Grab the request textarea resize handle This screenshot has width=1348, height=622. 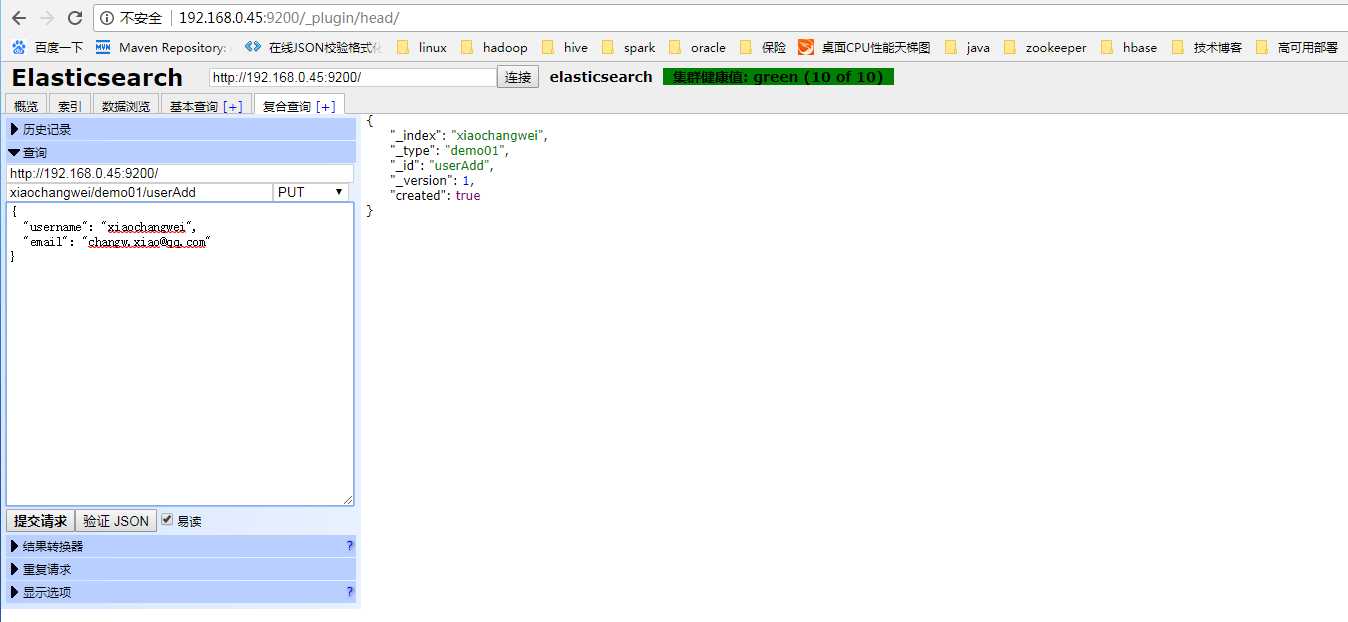tap(348, 500)
